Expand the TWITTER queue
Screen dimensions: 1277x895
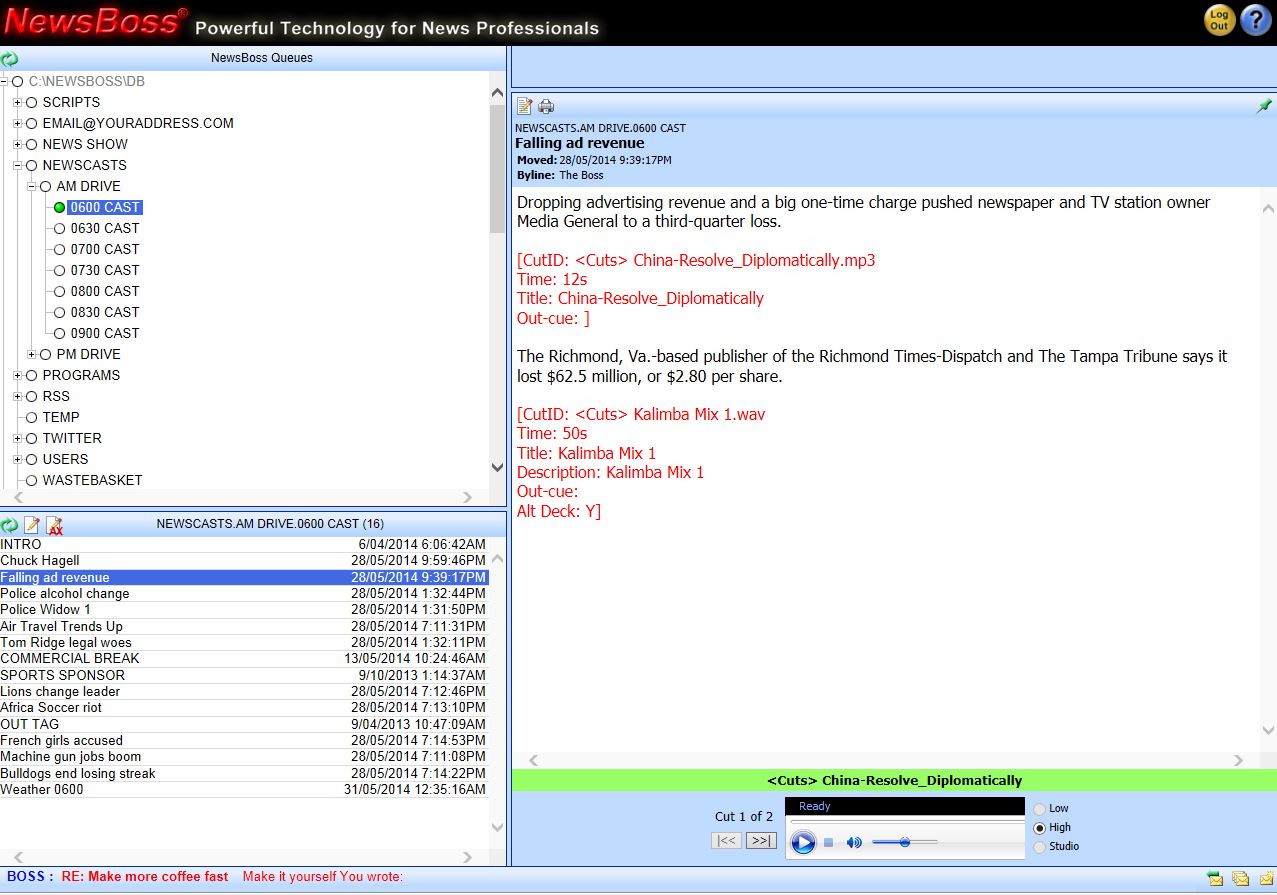[x=17, y=438]
